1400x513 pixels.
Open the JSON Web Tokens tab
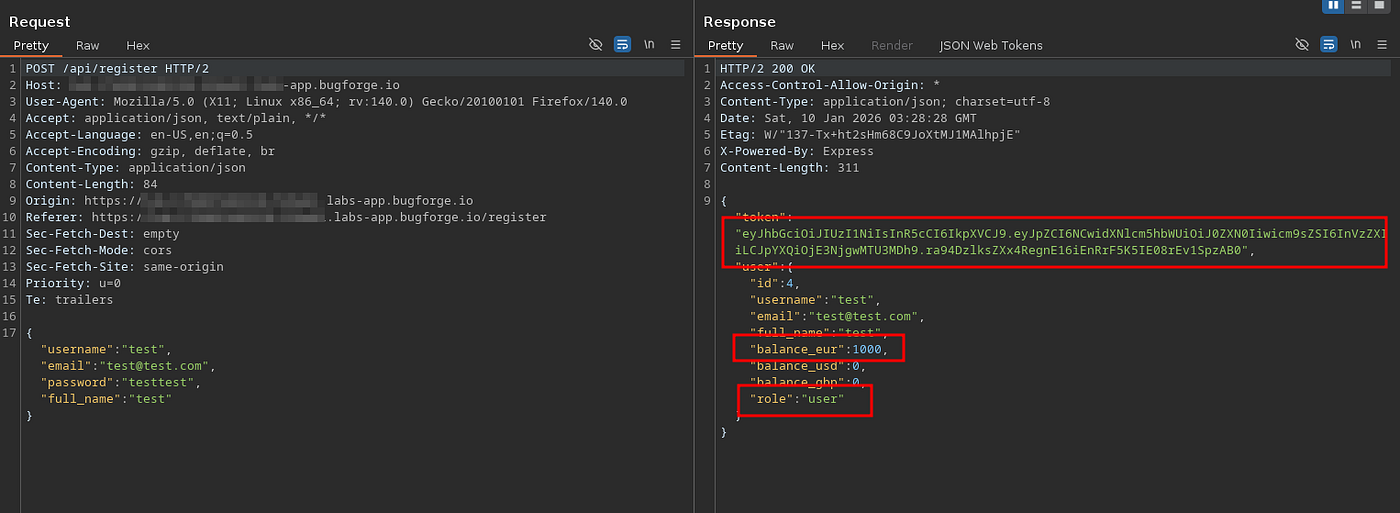point(991,45)
